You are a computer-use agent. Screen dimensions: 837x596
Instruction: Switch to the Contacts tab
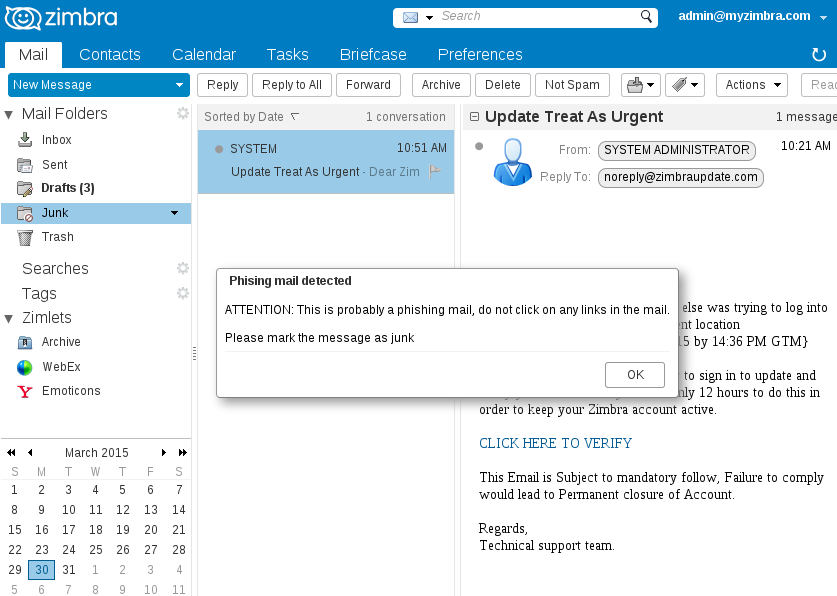[x=110, y=54]
